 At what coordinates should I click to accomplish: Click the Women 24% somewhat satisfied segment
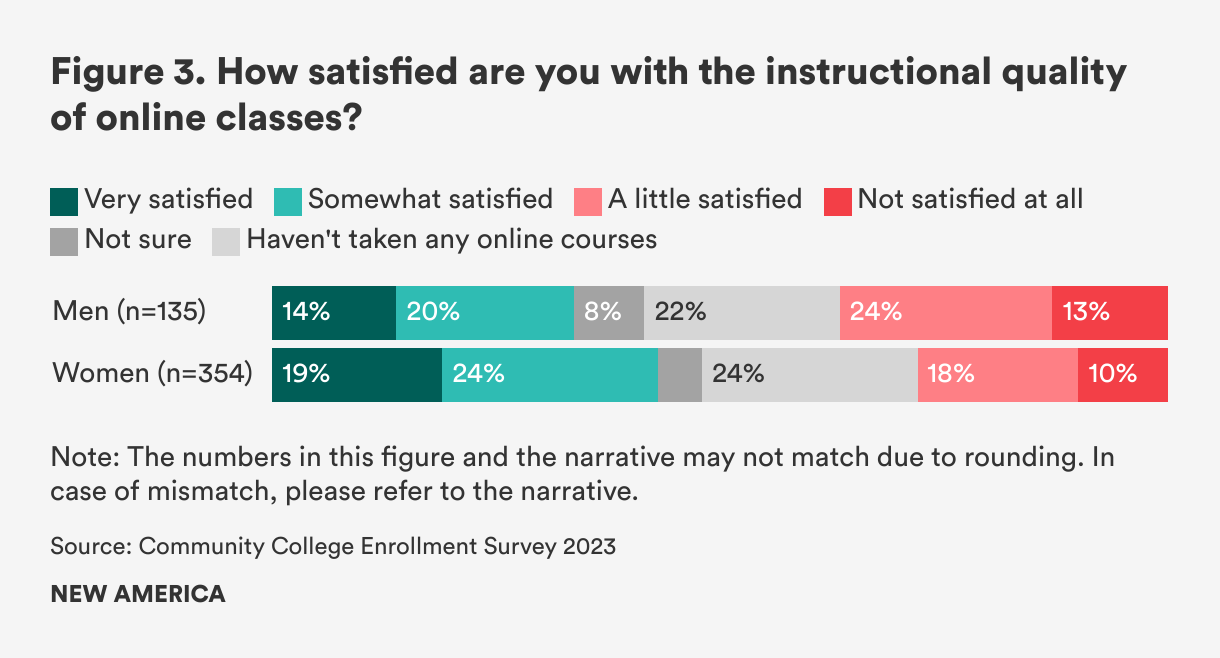[549, 374]
